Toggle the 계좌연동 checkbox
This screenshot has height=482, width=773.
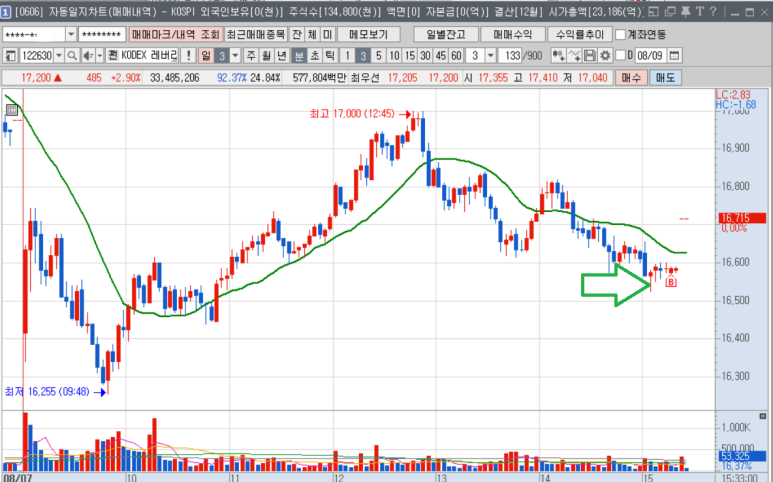[x=621, y=34]
